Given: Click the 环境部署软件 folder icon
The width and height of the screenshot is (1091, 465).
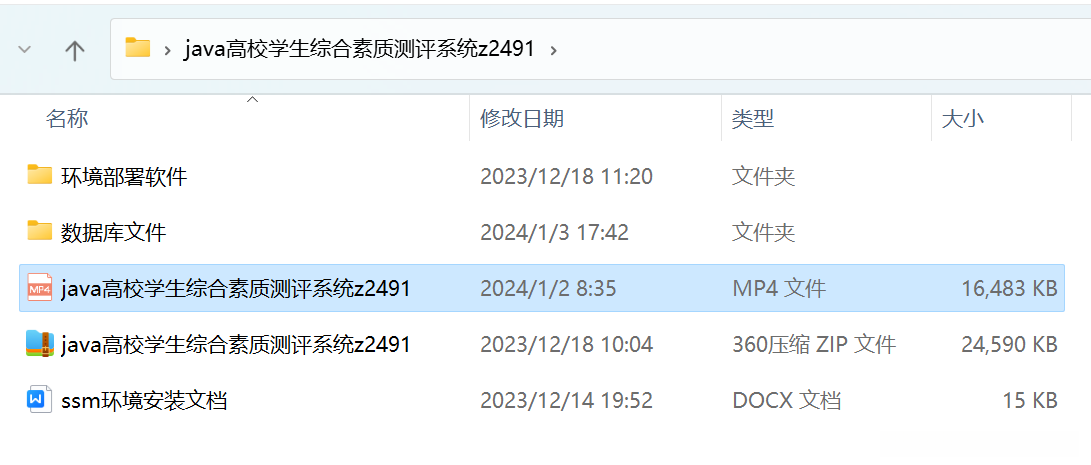Looking at the screenshot, I should pyautogui.click(x=40, y=175).
